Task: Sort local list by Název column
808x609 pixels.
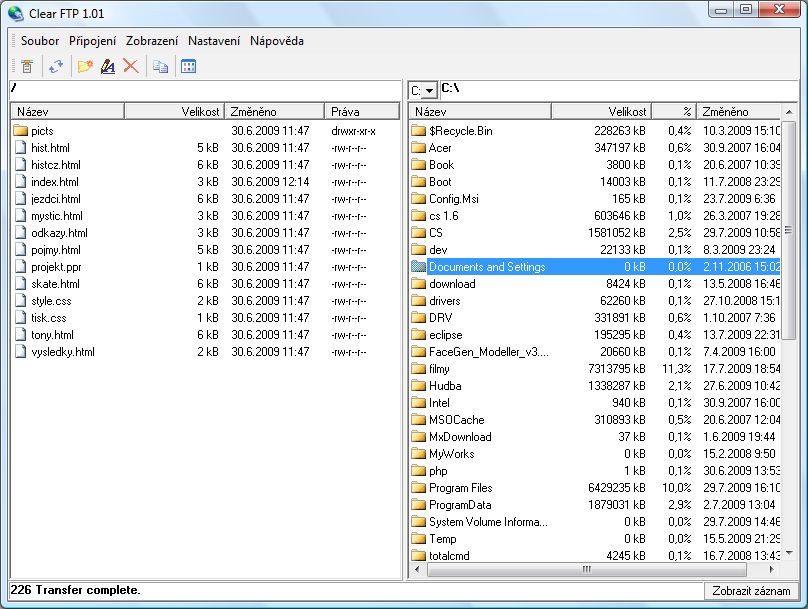Action: [480, 111]
